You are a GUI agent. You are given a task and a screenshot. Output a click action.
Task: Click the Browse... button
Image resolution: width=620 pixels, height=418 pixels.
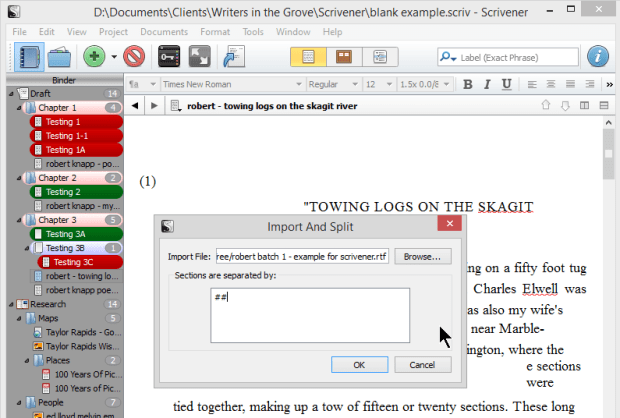click(422, 256)
